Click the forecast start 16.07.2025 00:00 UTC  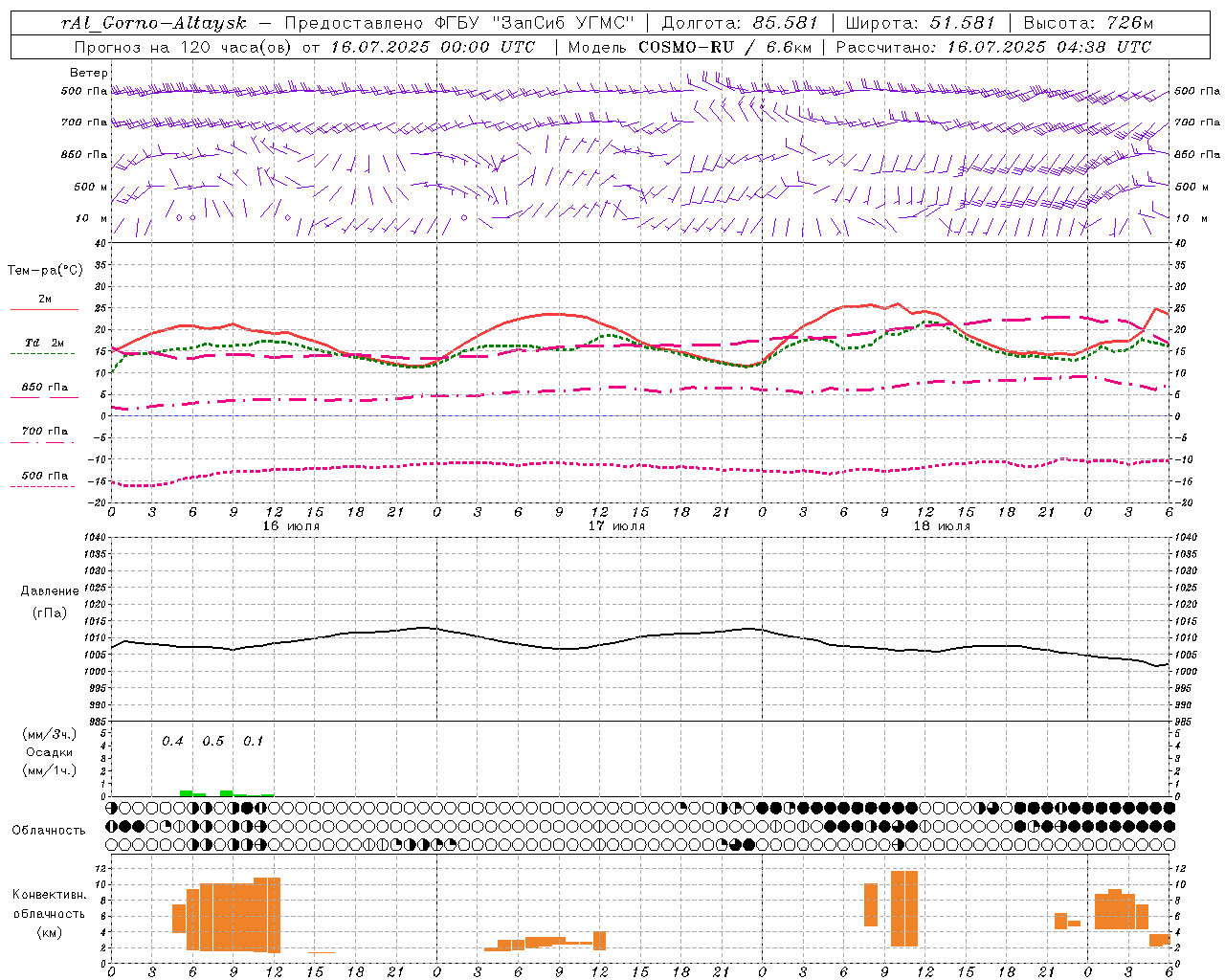click(433, 47)
